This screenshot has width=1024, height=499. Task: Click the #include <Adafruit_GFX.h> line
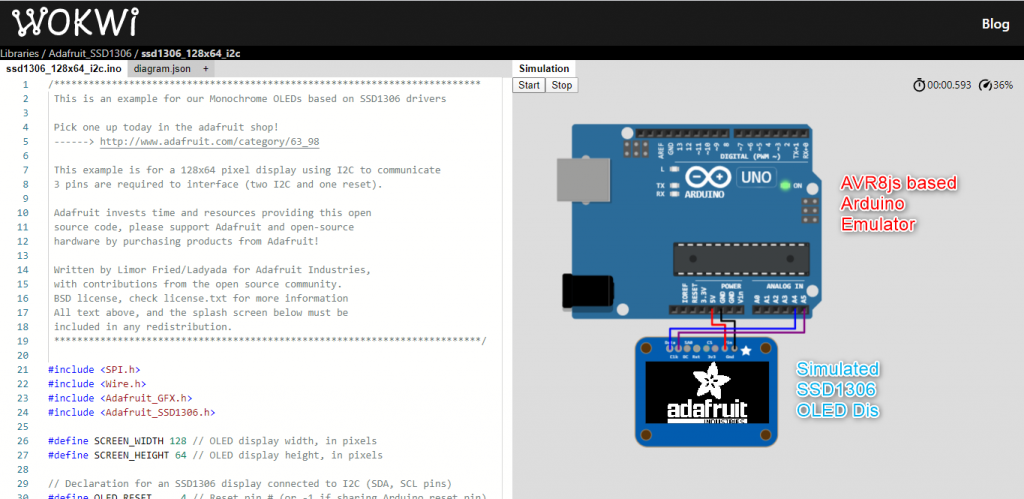click(120, 398)
